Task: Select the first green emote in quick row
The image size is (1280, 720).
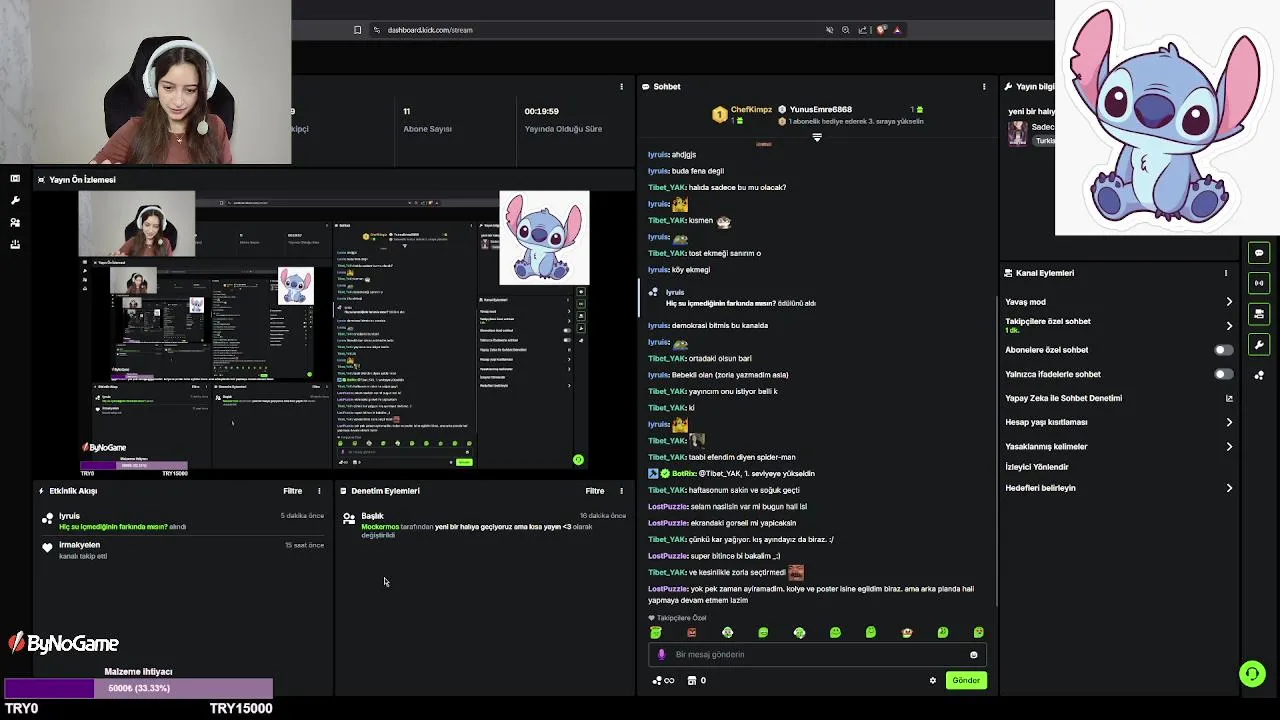Action: tap(656, 632)
